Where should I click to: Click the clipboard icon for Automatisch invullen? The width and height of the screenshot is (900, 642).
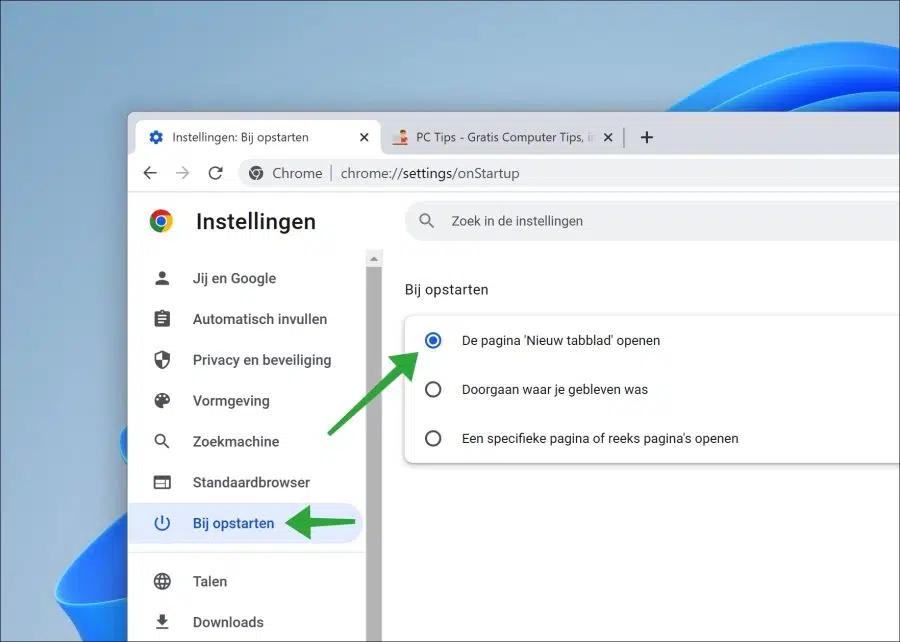coord(162,318)
